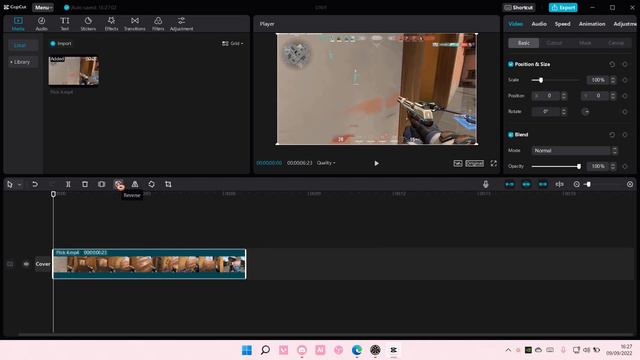The height and width of the screenshot is (360, 640).
Task: Click the Freeze frame icon in timeline toolbar
Action: (102, 184)
